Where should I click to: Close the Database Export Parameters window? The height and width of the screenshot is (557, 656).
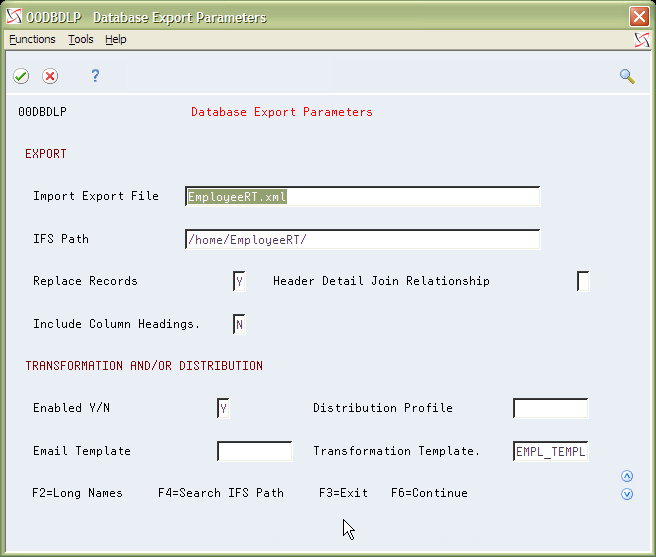coord(639,17)
